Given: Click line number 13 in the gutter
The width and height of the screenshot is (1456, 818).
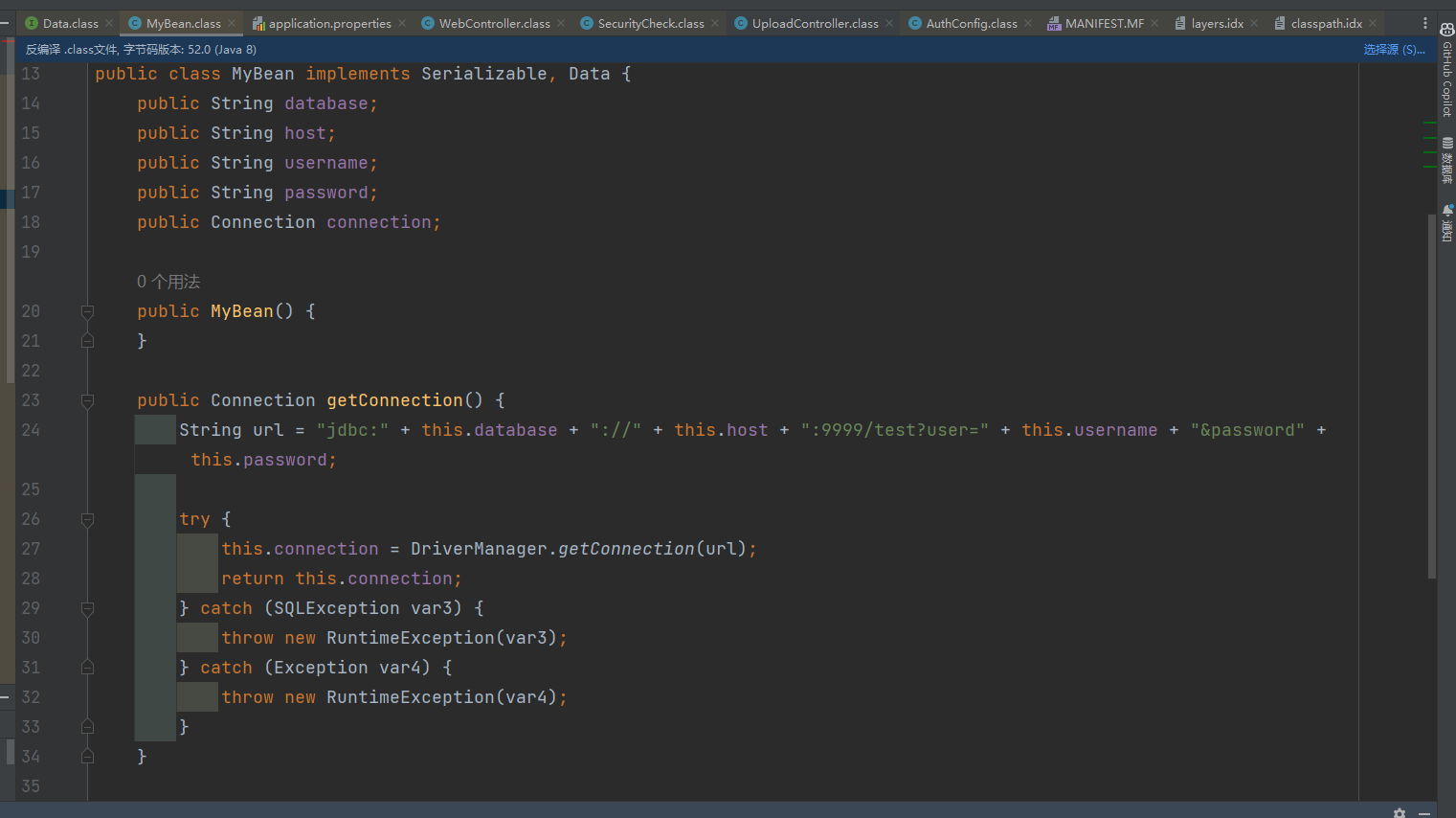Looking at the screenshot, I should [x=31, y=74].
